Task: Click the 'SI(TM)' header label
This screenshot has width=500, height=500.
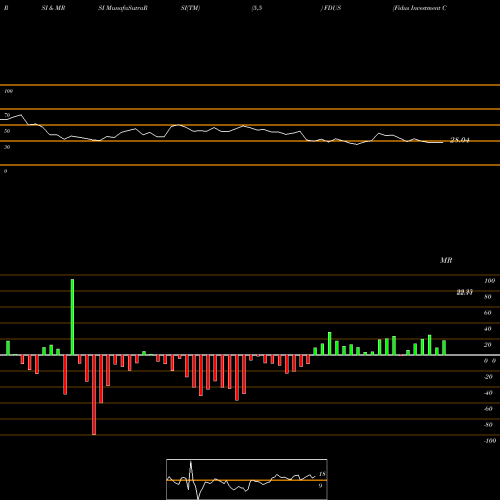Action: click(x=190, y=8)
